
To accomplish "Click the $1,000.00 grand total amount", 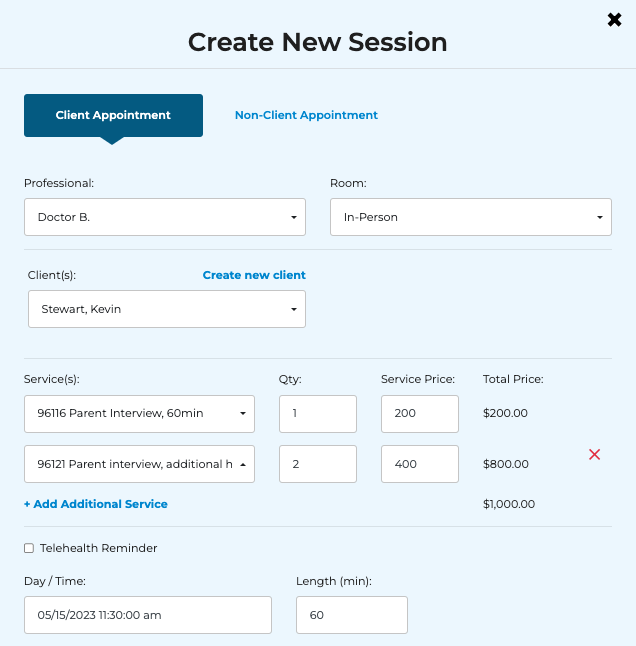I will 509,504.
